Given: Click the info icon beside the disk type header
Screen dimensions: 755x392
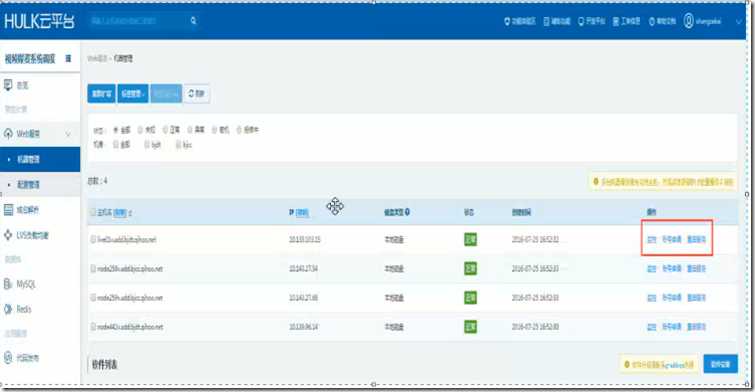Looking at the screenshot, I should 407,212.
